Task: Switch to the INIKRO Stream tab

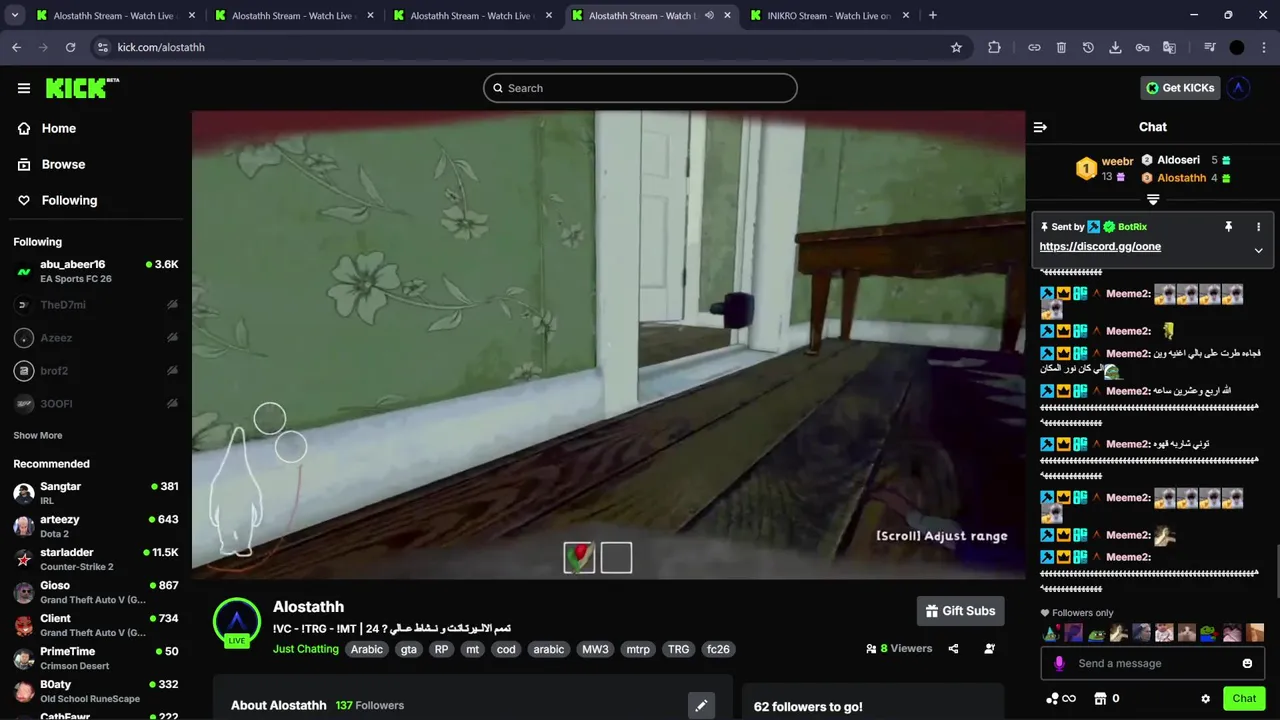Action: (829, 16)
